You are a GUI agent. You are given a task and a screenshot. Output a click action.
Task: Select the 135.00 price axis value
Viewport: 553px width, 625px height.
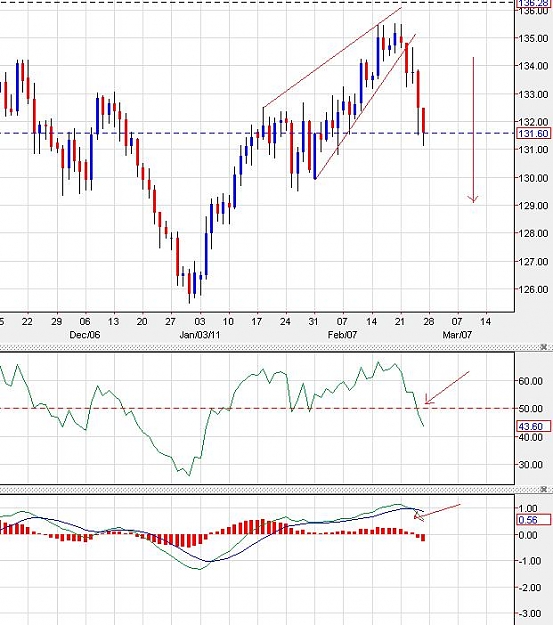pos(533,38)
